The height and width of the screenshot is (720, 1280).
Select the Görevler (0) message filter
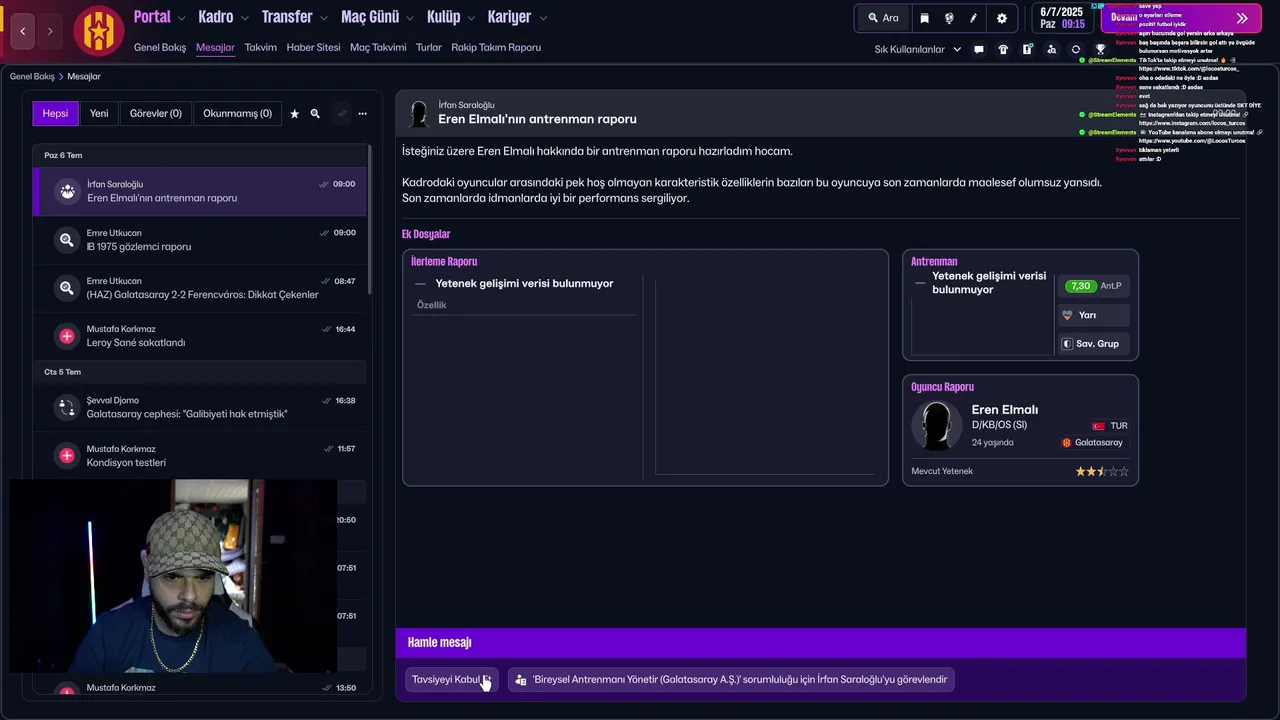156,114
